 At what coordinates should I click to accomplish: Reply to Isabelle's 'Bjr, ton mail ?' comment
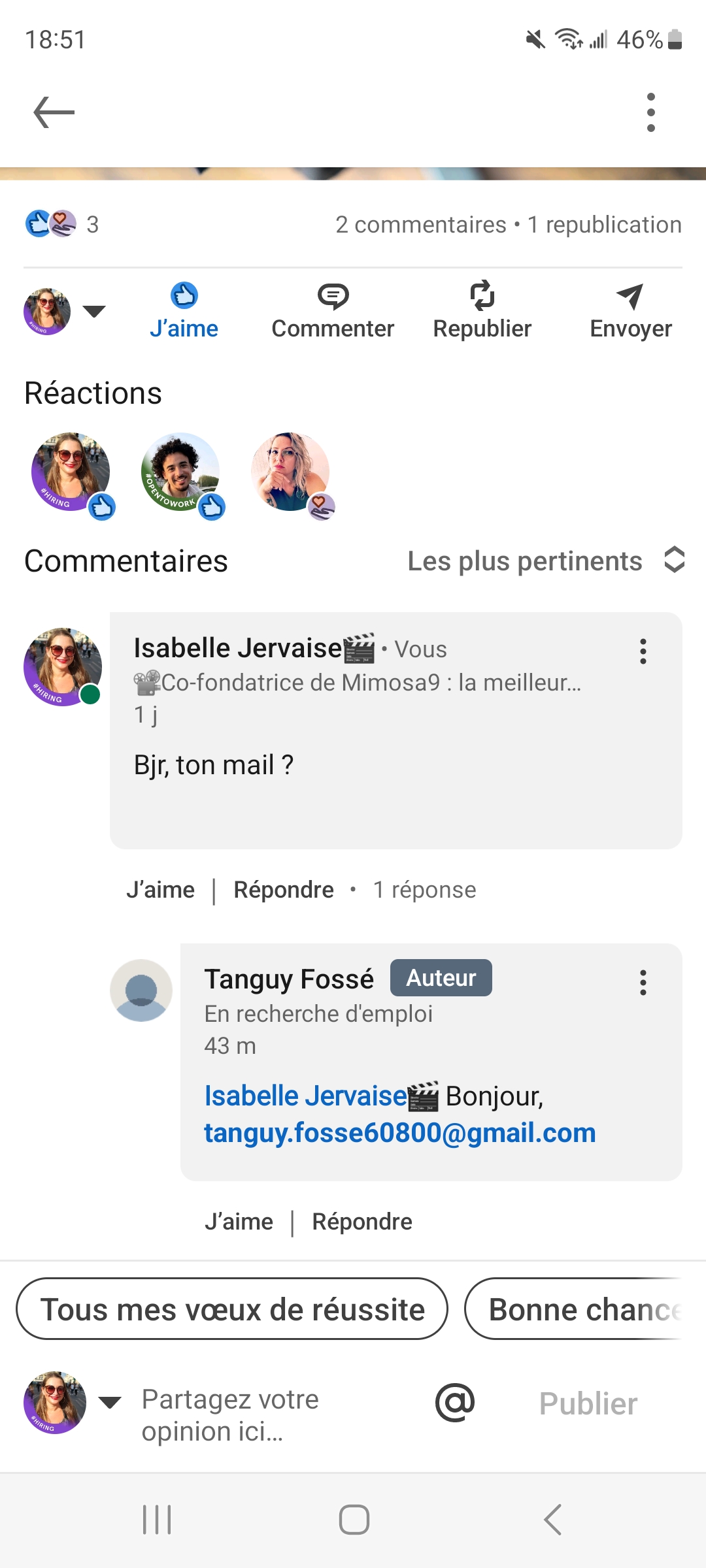(284, 890)
